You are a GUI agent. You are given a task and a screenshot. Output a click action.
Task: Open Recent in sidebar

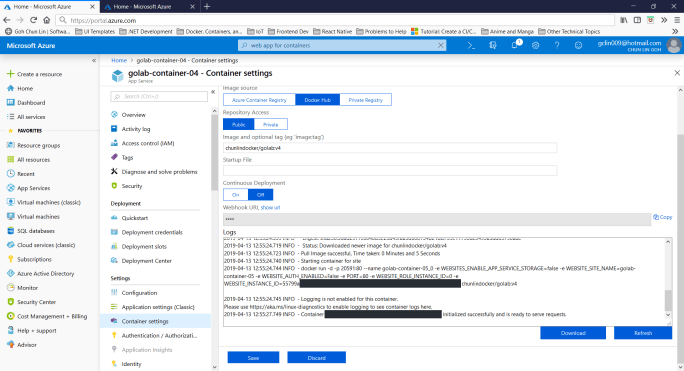coord(21,174)
